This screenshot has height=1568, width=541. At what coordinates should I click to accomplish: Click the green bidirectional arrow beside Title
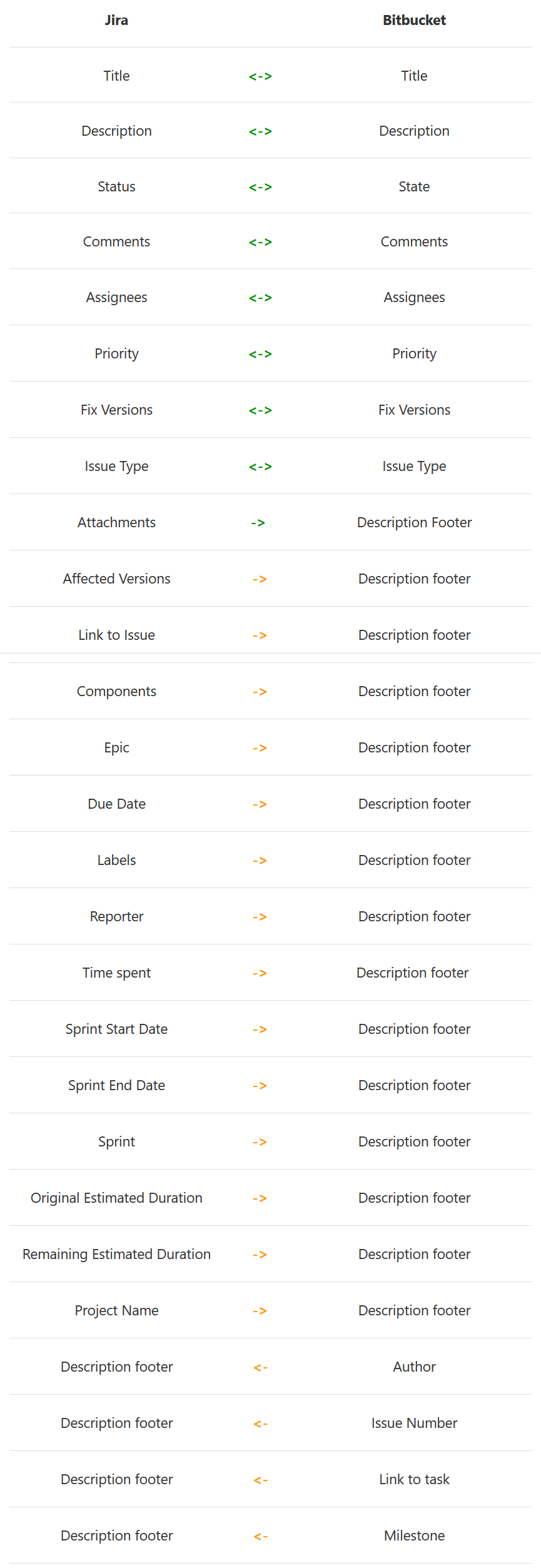coord(260,76)
